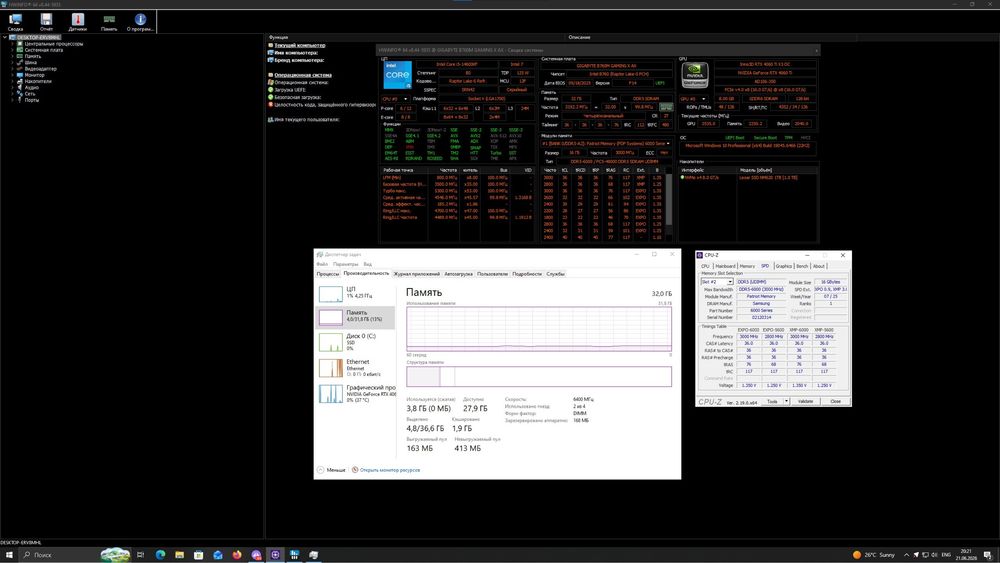The image size is (1000, 563).
Task: Click the memory usage graph in Task Manager
Action: [x=539, y=328]
